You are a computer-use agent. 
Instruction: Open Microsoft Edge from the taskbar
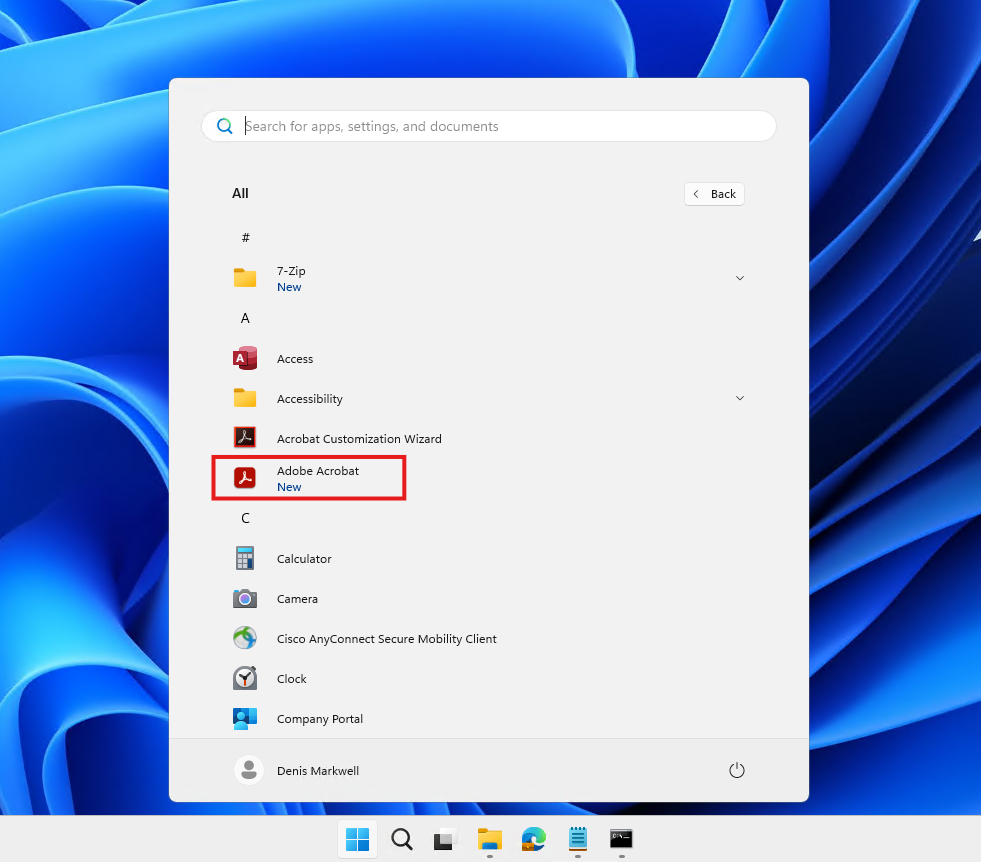[x=533, y=839]
